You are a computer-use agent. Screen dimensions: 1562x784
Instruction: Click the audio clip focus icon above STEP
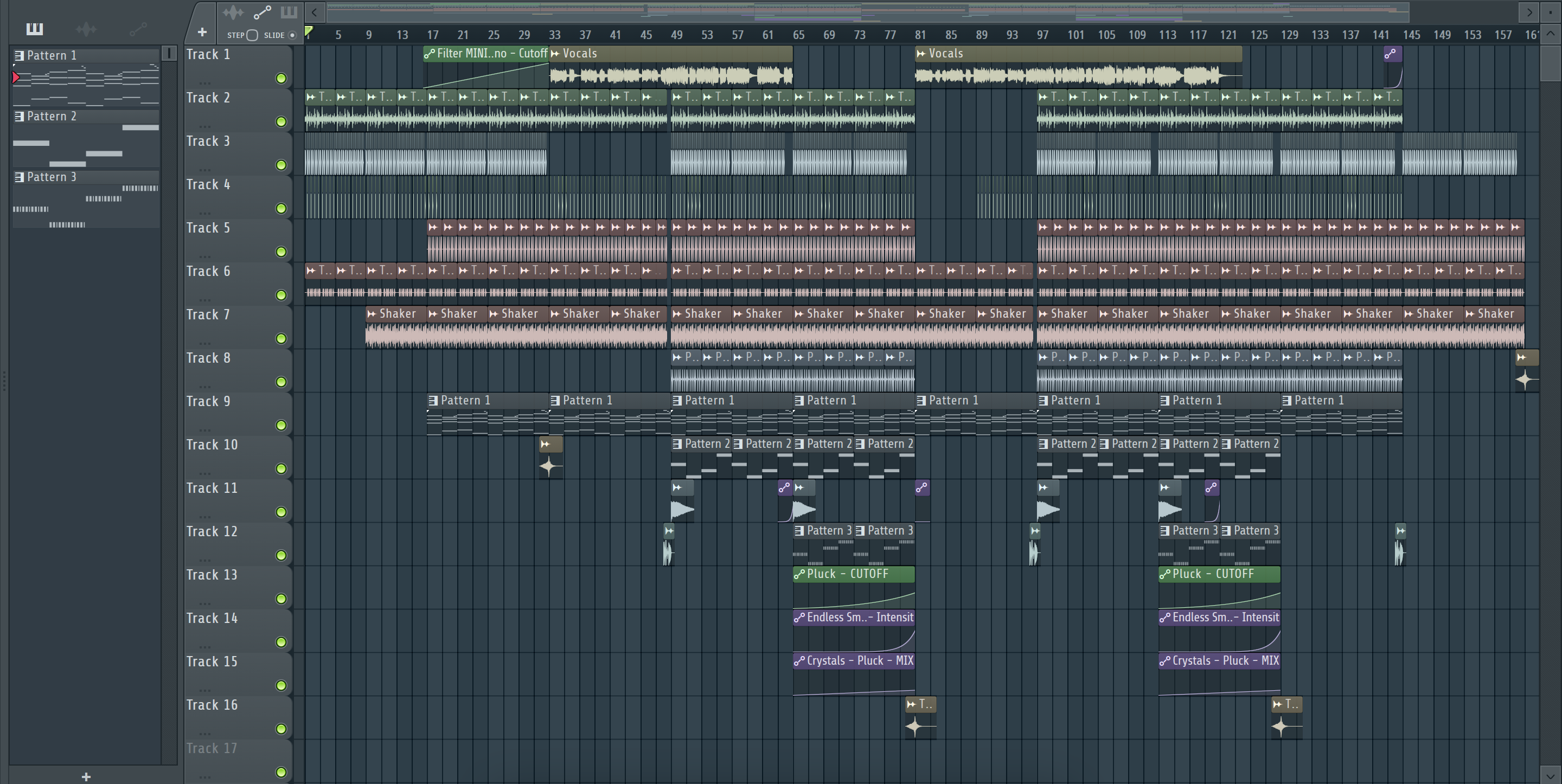coord(233,12)
